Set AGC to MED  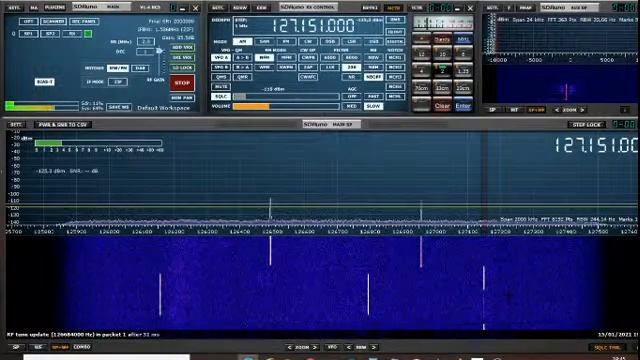point(351,107)
